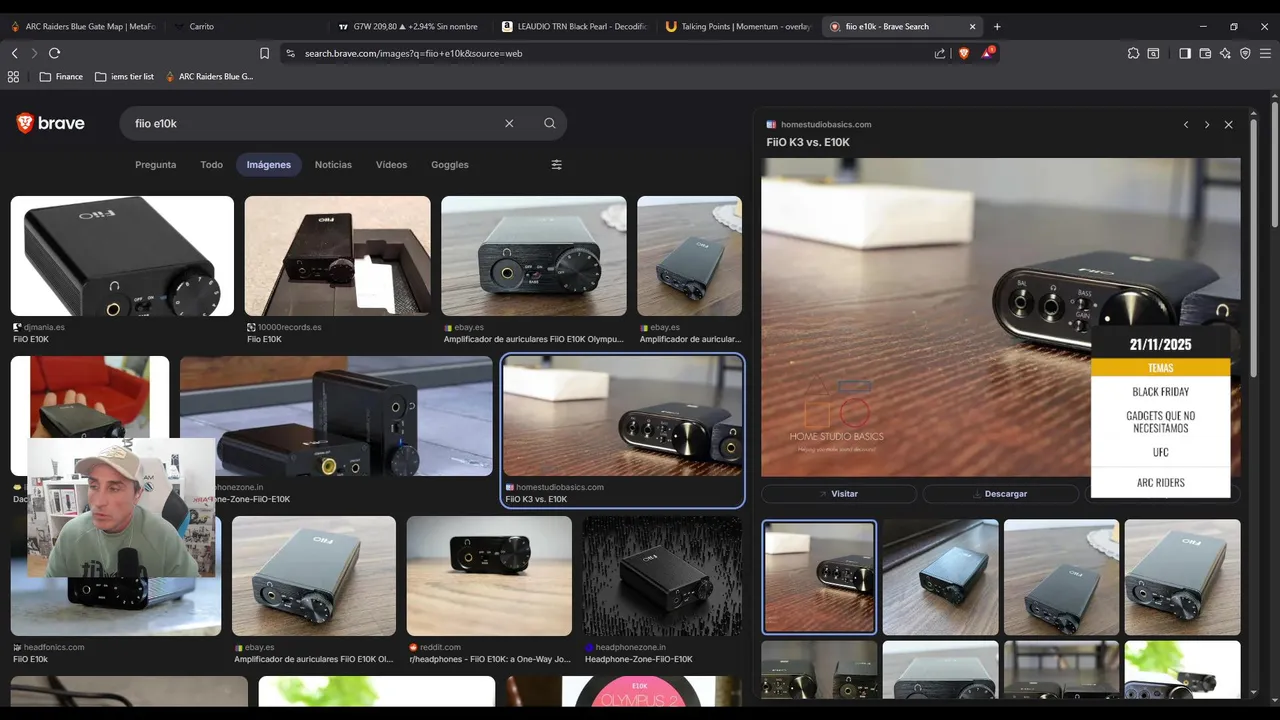Viewport: 1280px width, 720px height.
Task: Select the Todo search category
Action: point(212,165)
